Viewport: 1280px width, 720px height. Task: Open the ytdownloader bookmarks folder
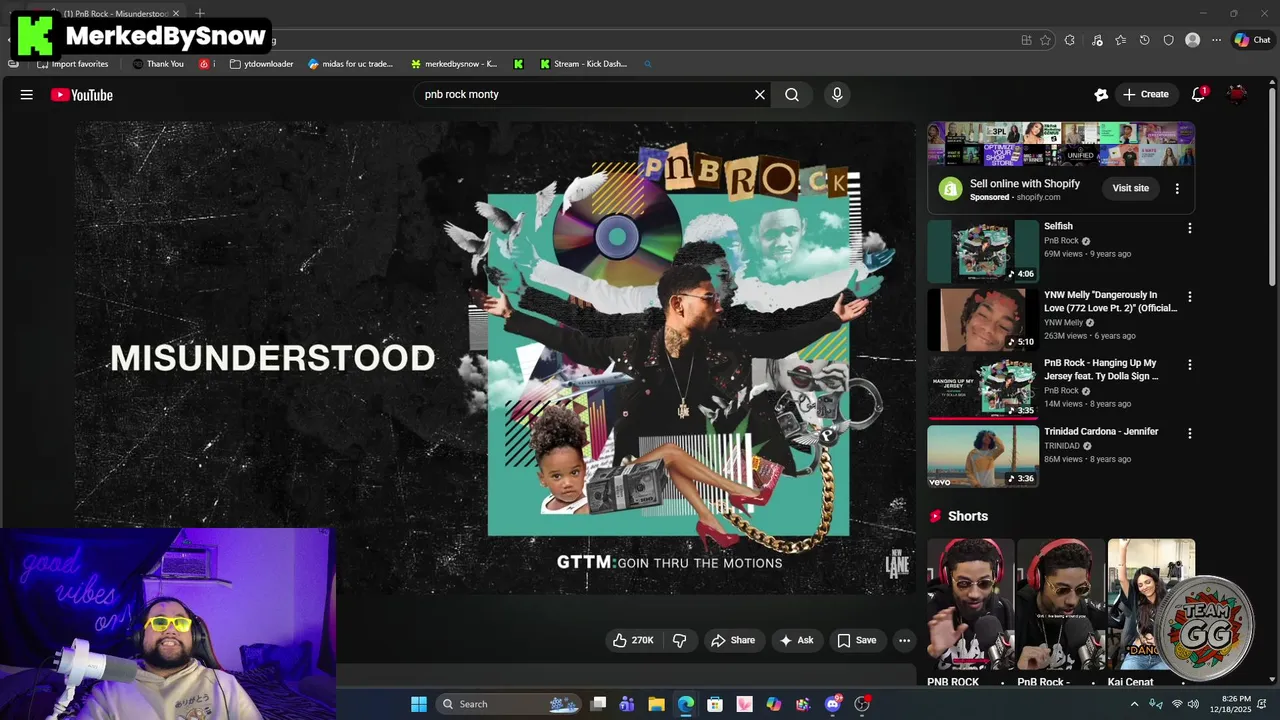tap(261, 64)
